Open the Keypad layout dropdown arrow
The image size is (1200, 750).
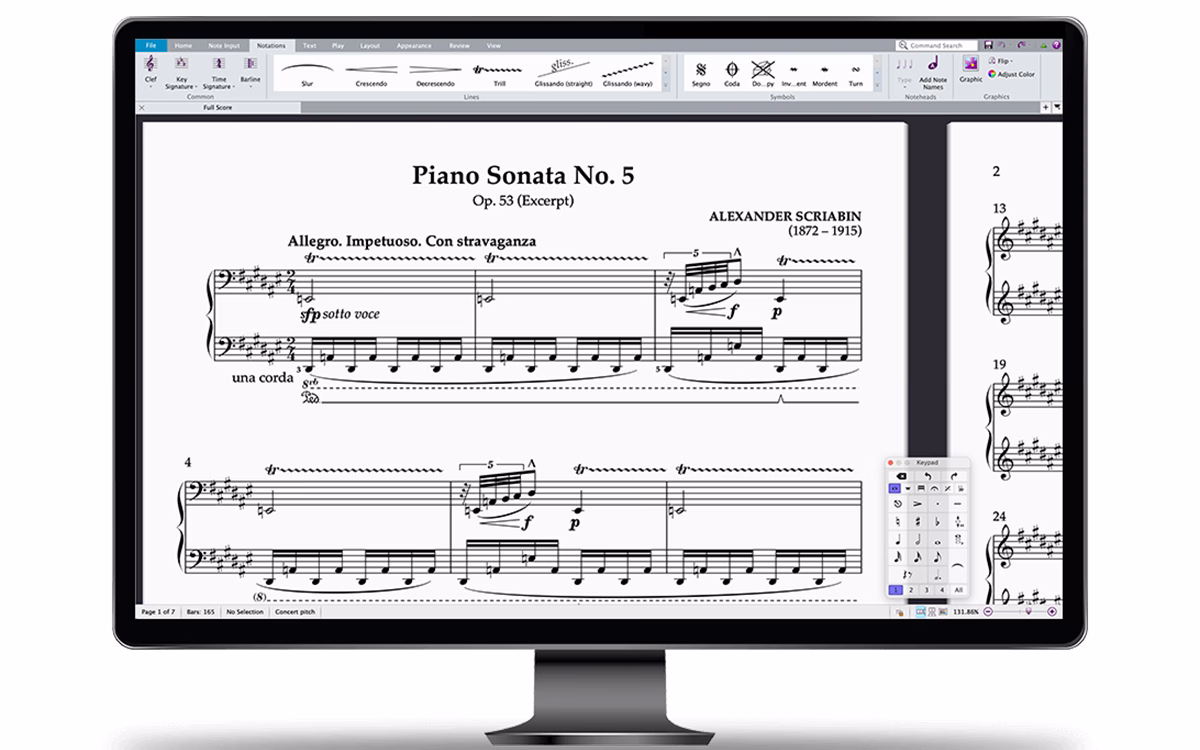(x=908, y=488)
